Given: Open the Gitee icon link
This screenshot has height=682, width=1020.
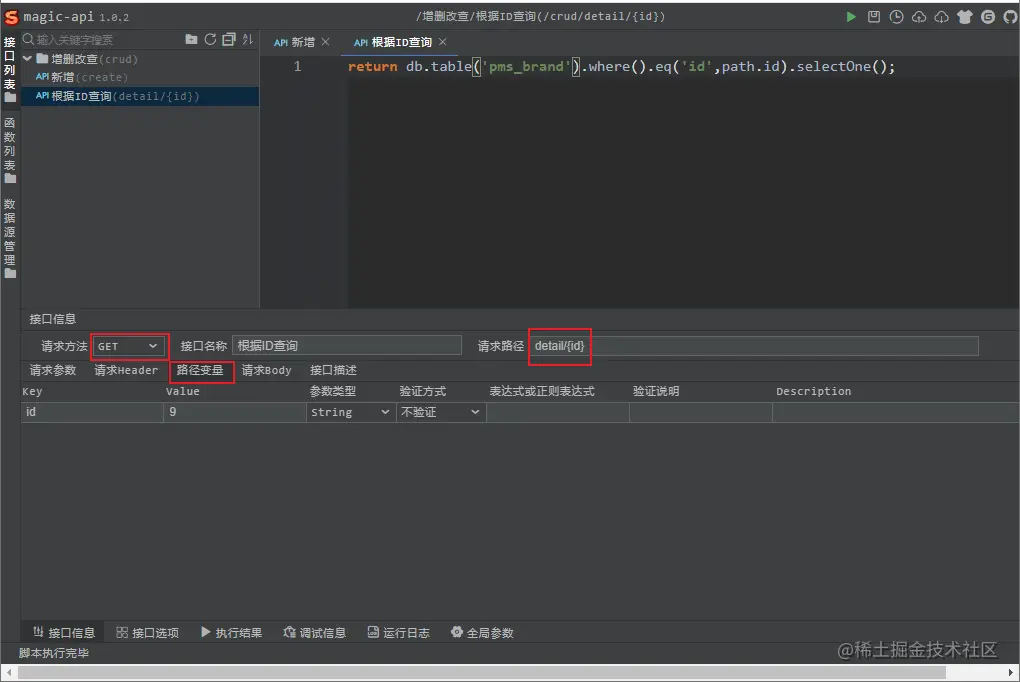Looking at the screenshot, I should (987, 17).
